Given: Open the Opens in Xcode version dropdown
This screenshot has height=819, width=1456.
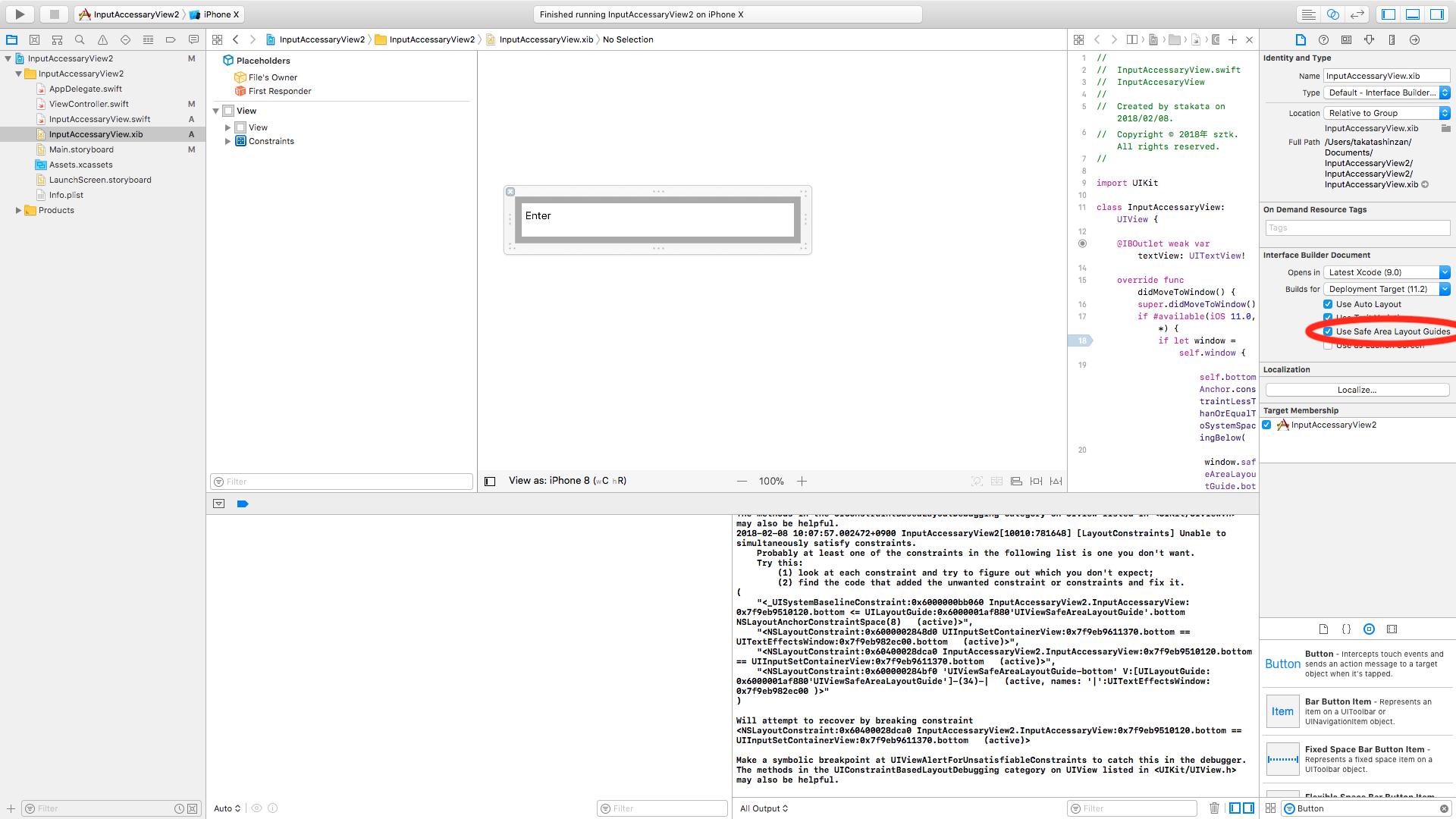Looking at the screenshot, I should (x=1386, y=272).
